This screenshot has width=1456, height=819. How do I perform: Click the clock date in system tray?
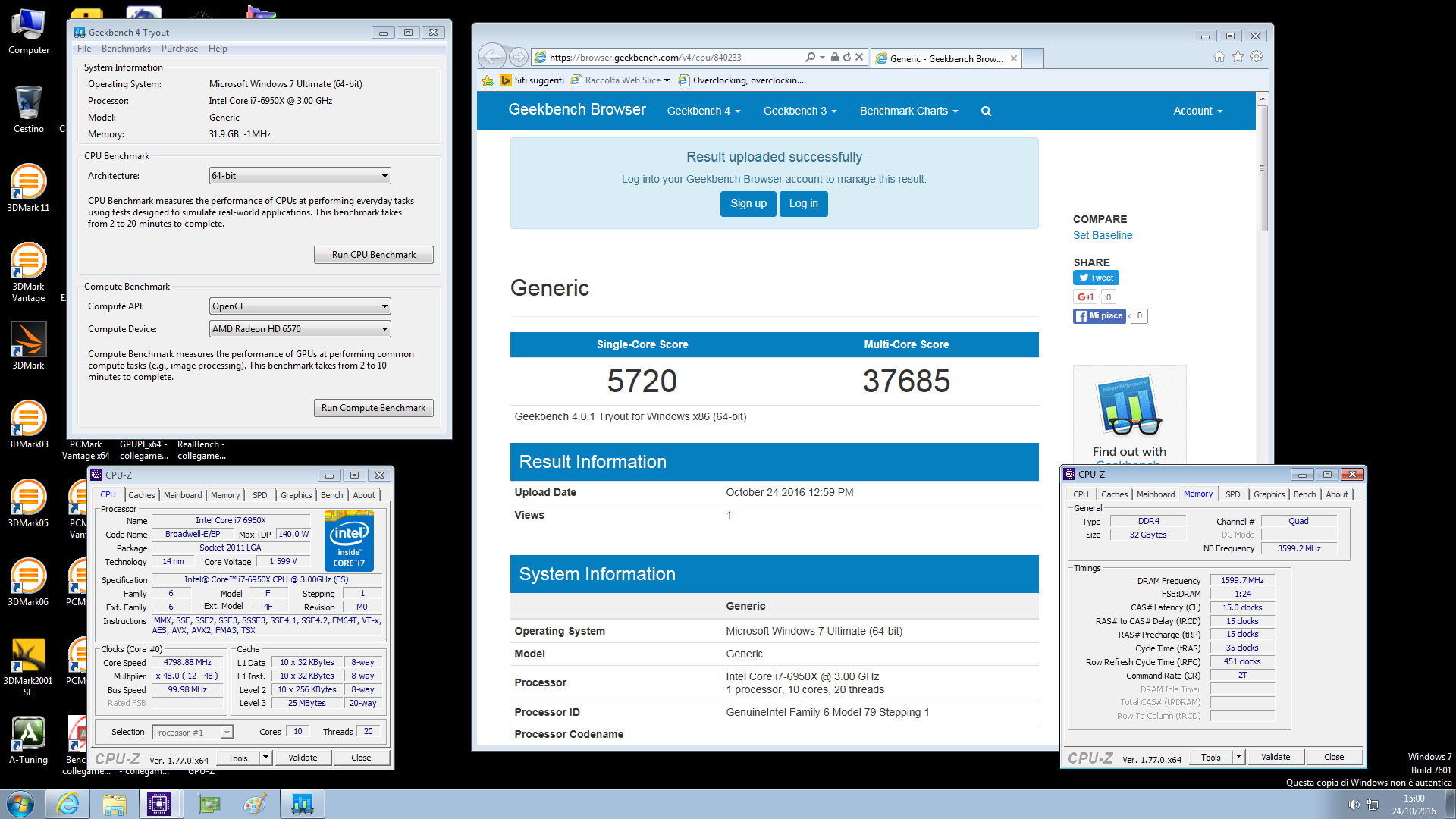click(1414, 805)
